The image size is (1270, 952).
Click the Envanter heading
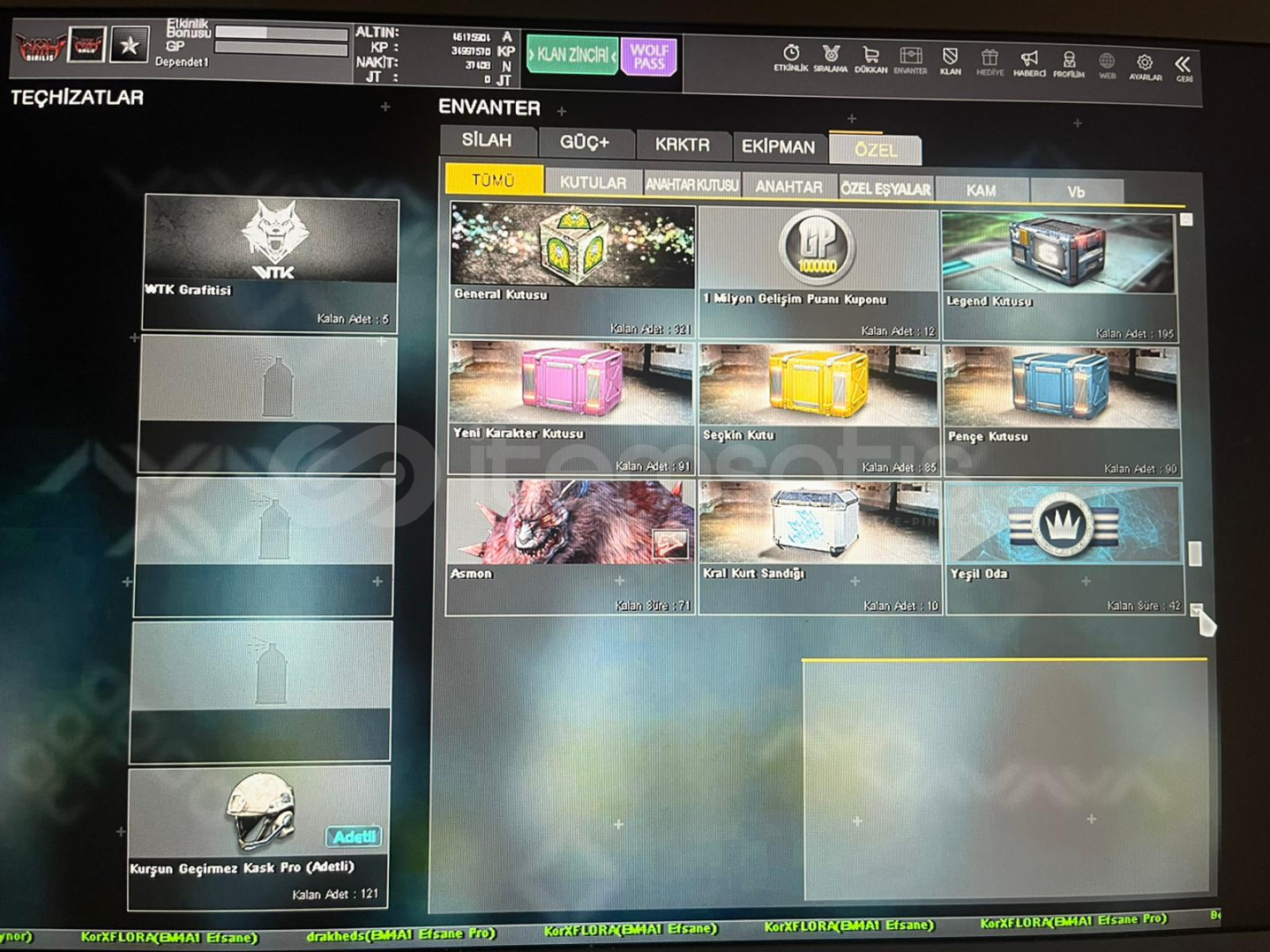(x=489, y=108)
